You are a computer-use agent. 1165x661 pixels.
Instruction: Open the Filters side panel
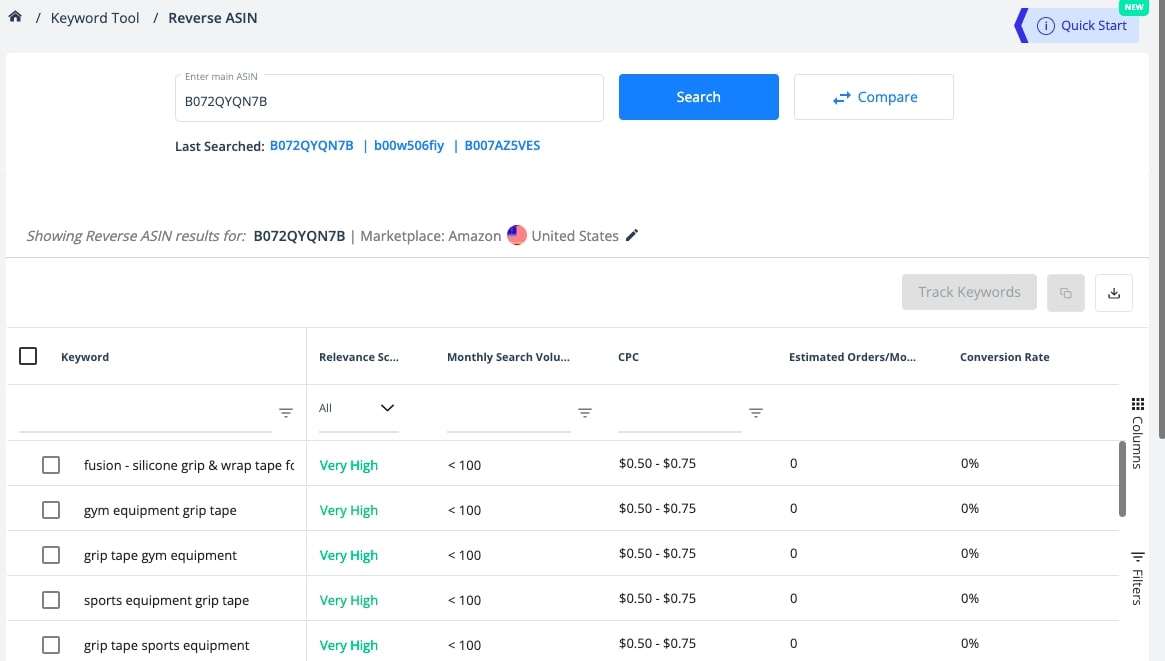point(1138,579)
